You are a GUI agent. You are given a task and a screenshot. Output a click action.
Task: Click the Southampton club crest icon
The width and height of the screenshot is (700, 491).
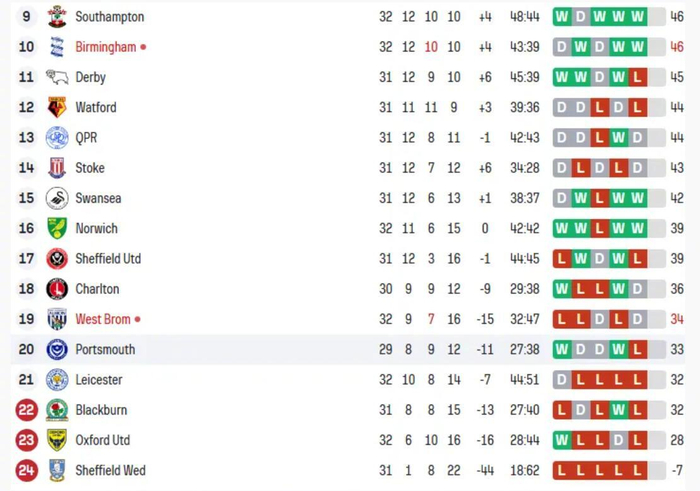[x=57, y=17]
